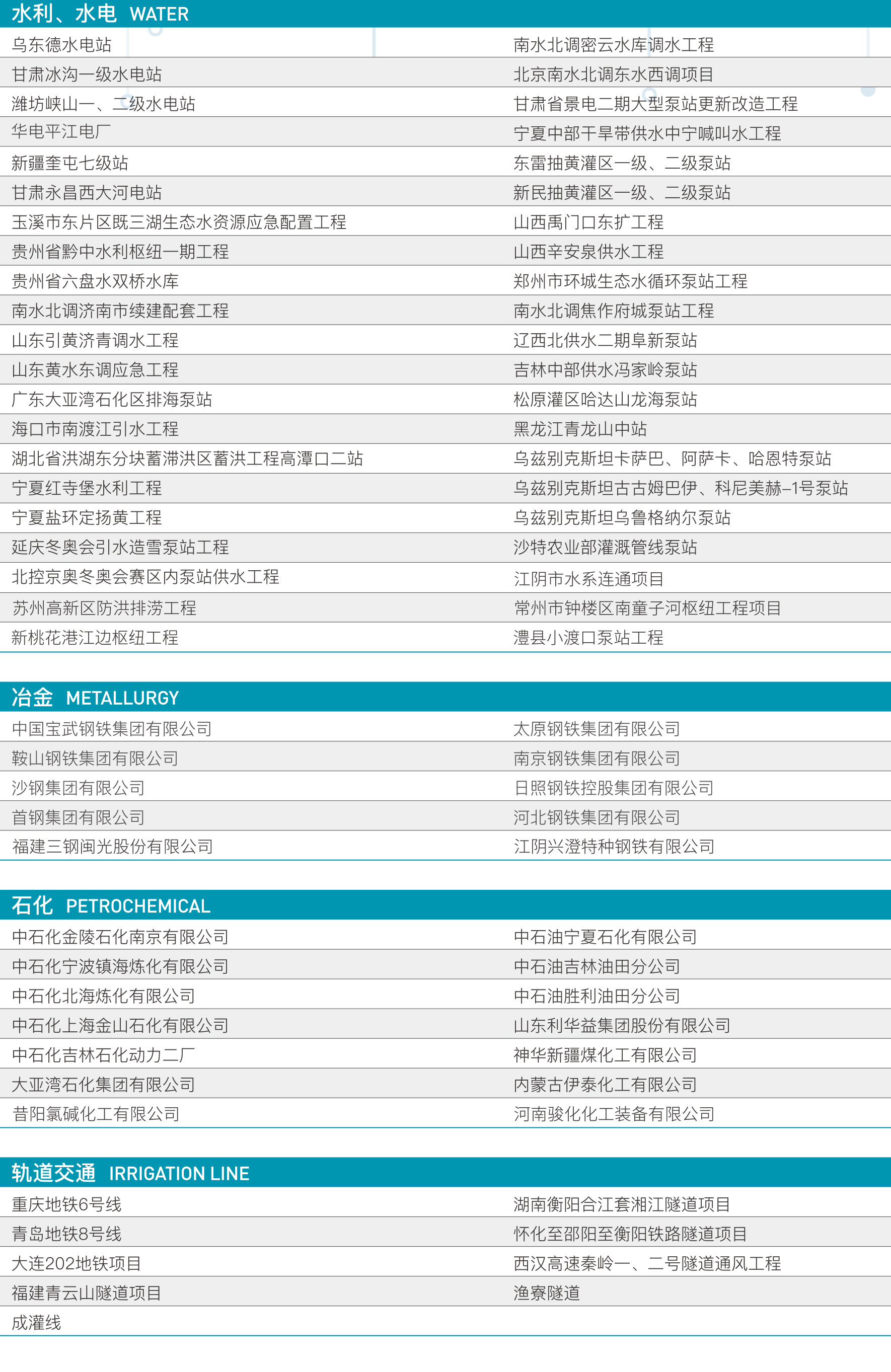Select 贵州省六盘水双桥水库
Image resolution: width=891 pixels, height=1372 pixels.
tap(95, 281)
